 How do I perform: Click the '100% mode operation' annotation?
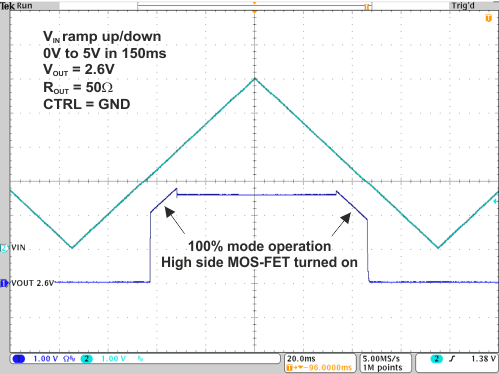pyautogui.click(x=260, y=246)
